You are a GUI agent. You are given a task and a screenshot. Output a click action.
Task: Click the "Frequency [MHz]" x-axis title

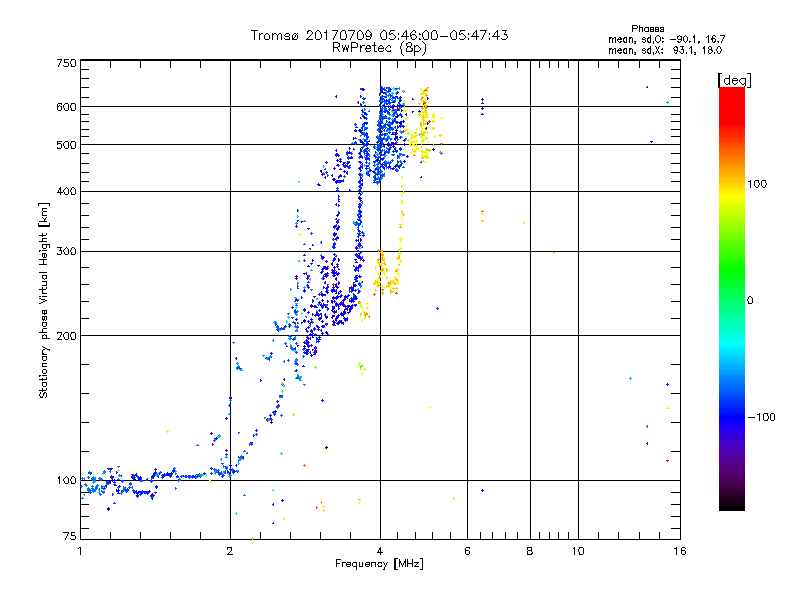pos(379,564)
